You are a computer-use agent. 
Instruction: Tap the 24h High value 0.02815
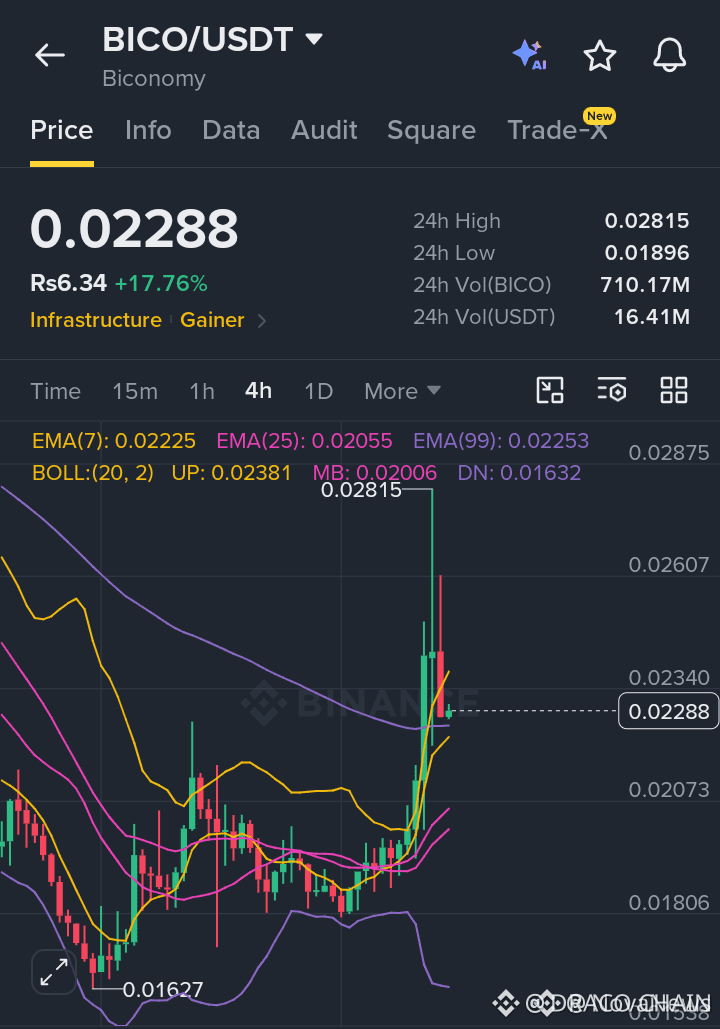pyautogui.click(x=646, y=221)
